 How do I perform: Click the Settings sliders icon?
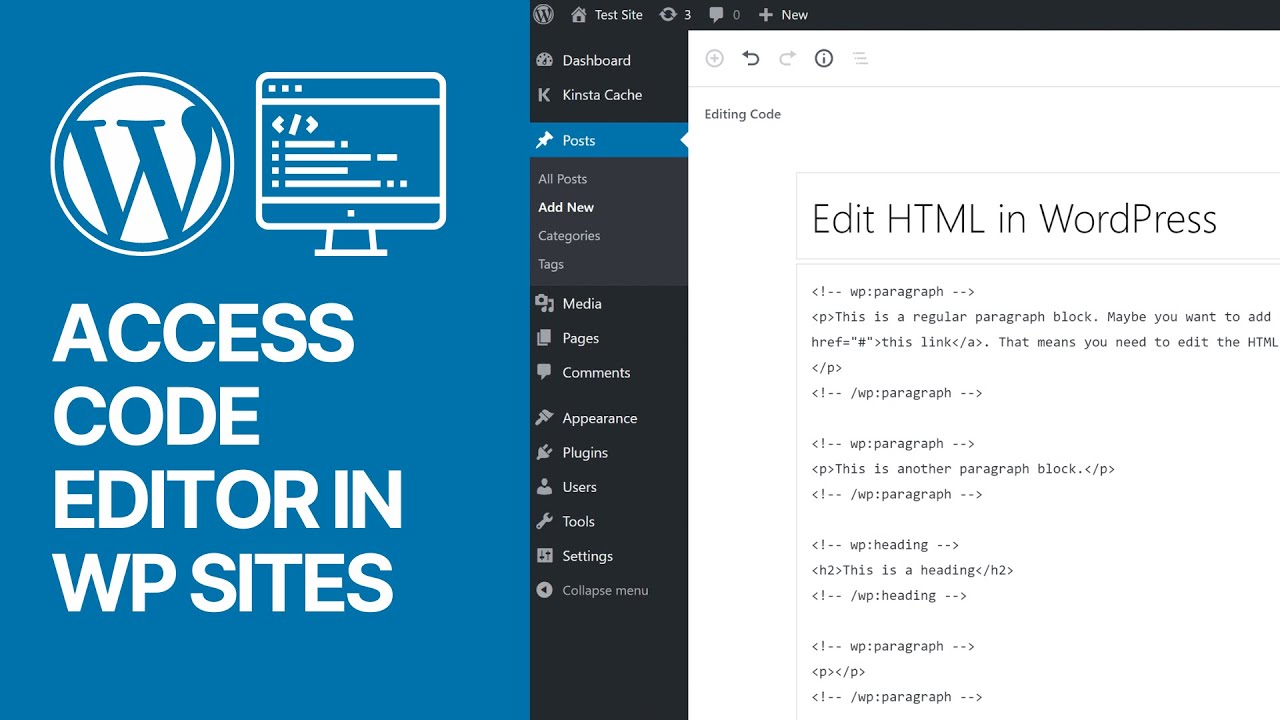(x=544, y=556)
